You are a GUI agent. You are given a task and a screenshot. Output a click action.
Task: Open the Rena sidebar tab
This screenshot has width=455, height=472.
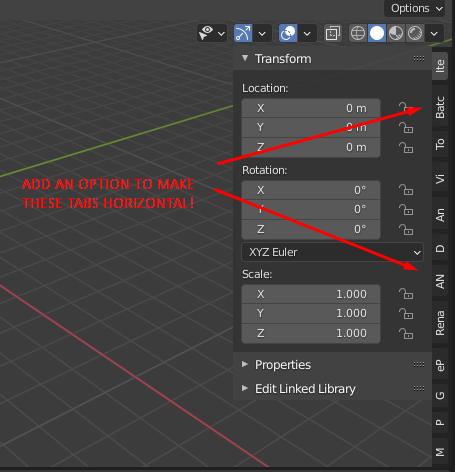440,323
